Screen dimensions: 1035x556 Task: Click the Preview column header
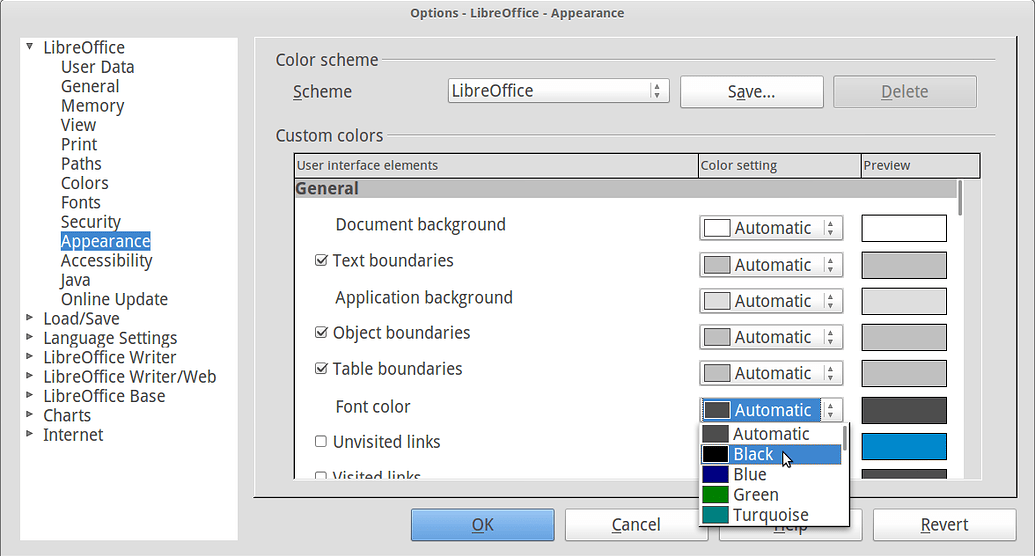pyautogui.click(x=921, y=165)
